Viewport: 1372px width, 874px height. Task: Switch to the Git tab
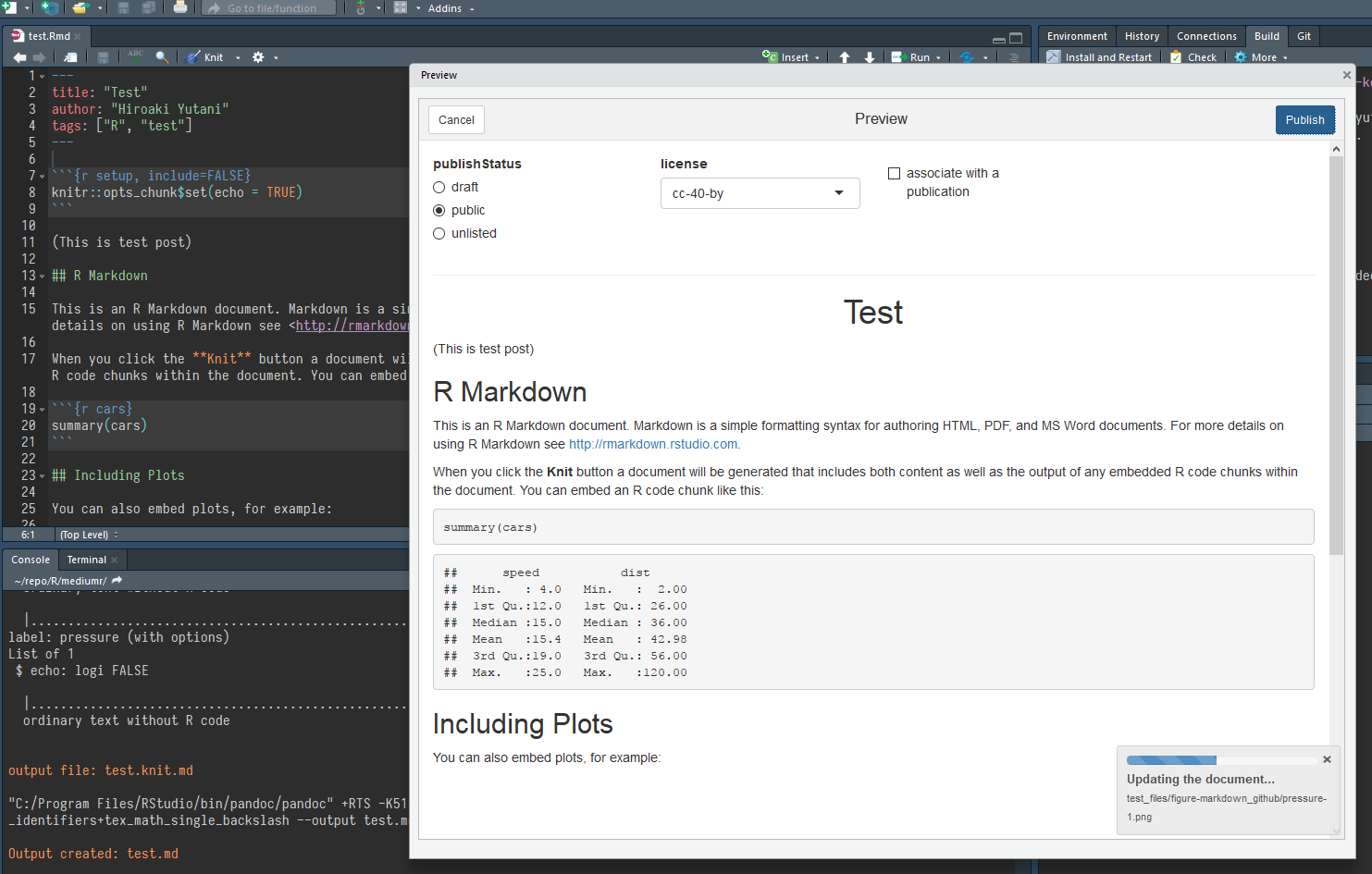click(1304, 36)
